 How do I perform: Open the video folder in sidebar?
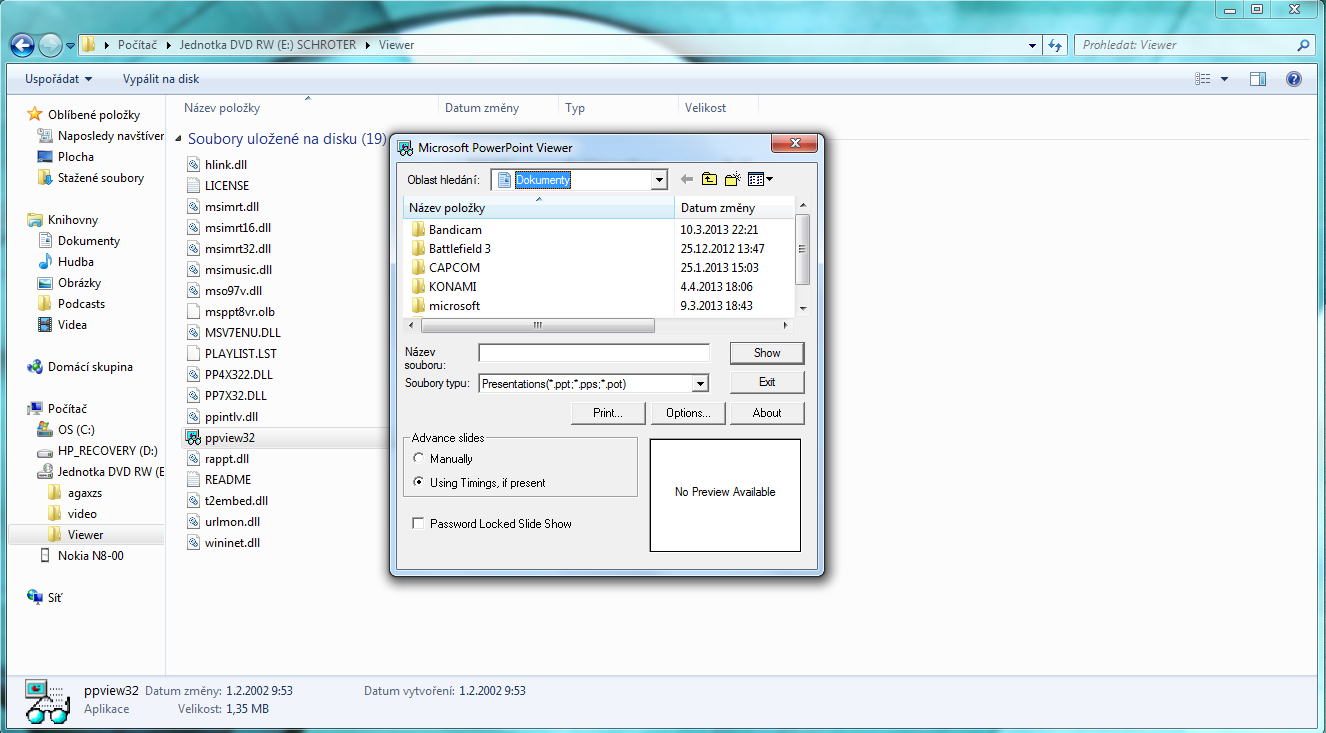[x=72, y=514]
